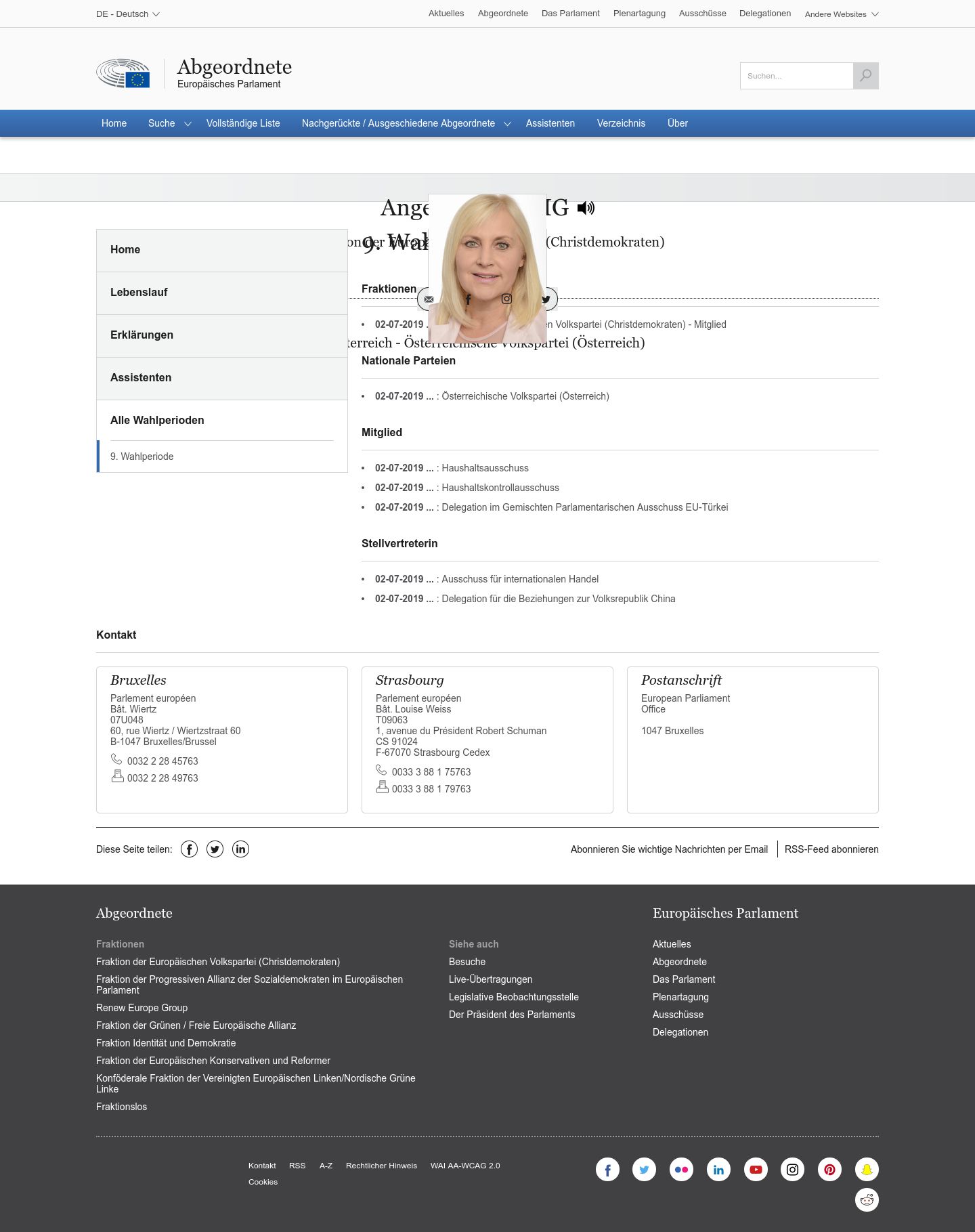Open Delegationen in the top bar
This screenshot has height=1232, width=975.
(x=765, y=14)
